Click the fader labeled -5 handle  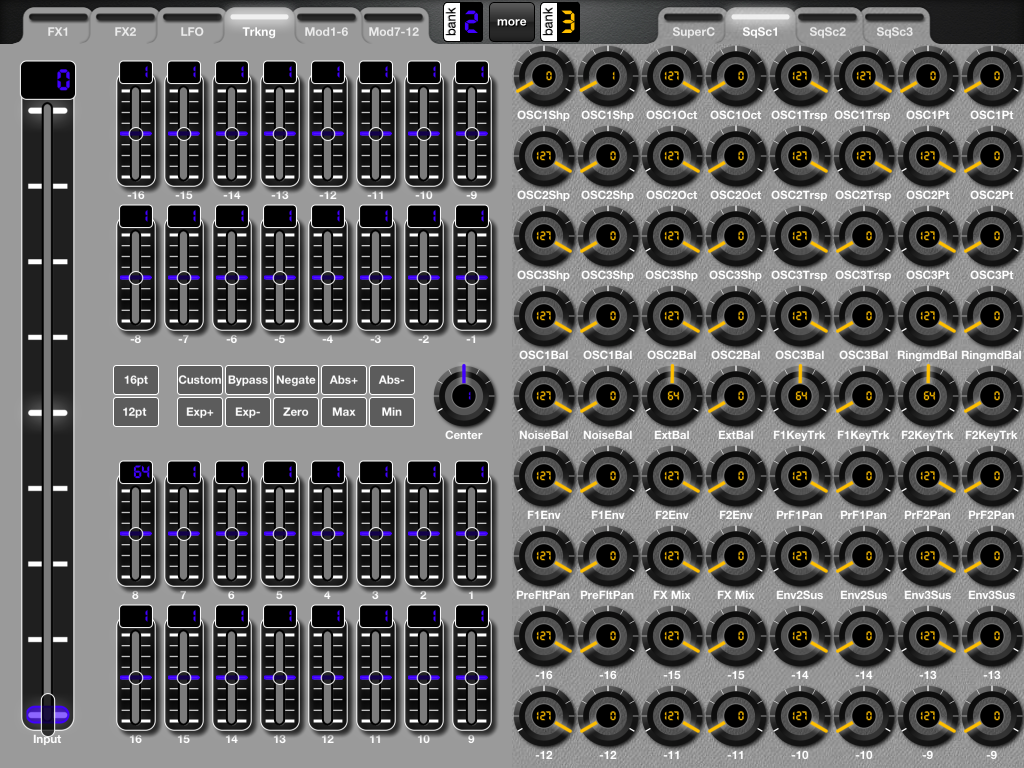pyautogui.click(x=280, y=278)
